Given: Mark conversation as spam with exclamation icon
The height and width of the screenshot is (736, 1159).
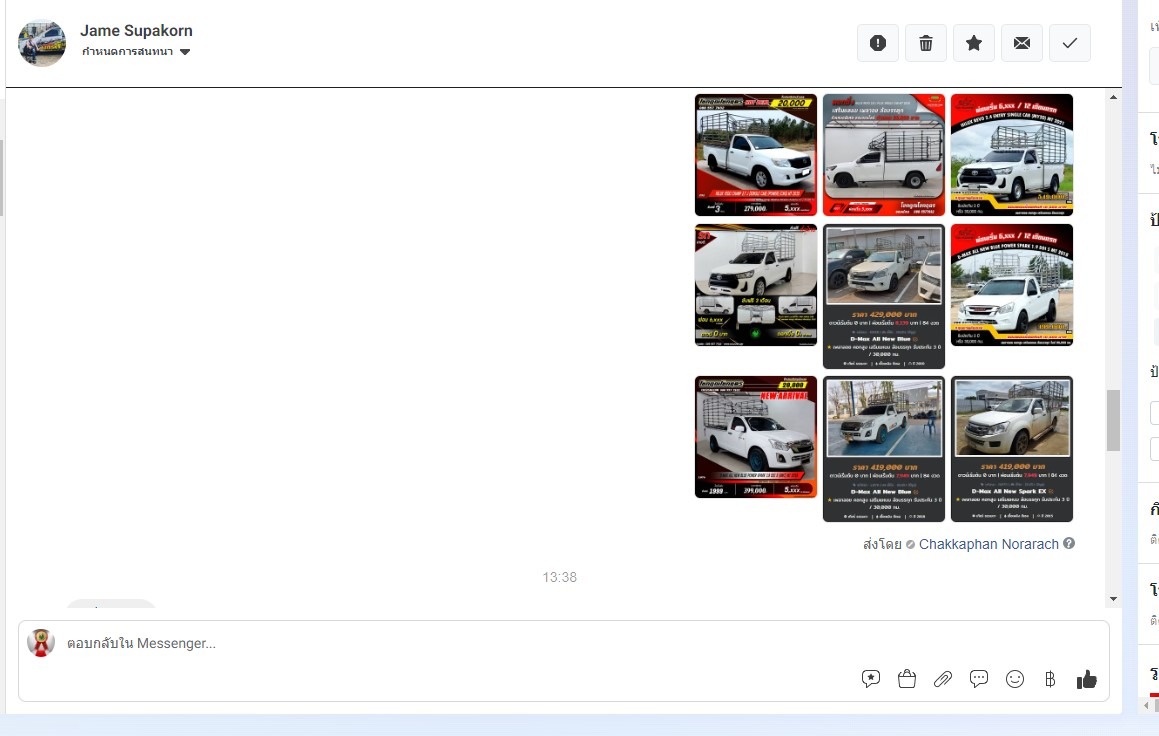Looking at the screenshot, I should click(877, 43).
